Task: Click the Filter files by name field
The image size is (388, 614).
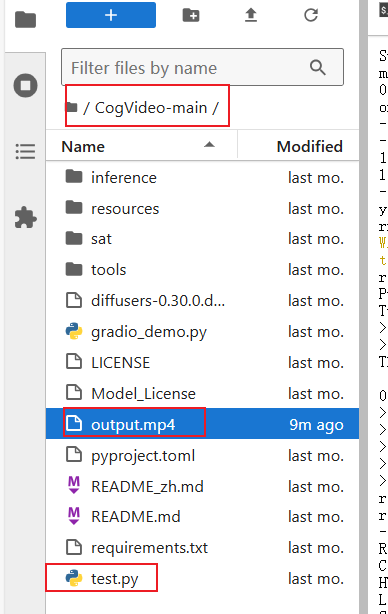Action: (x=202, y=67)
